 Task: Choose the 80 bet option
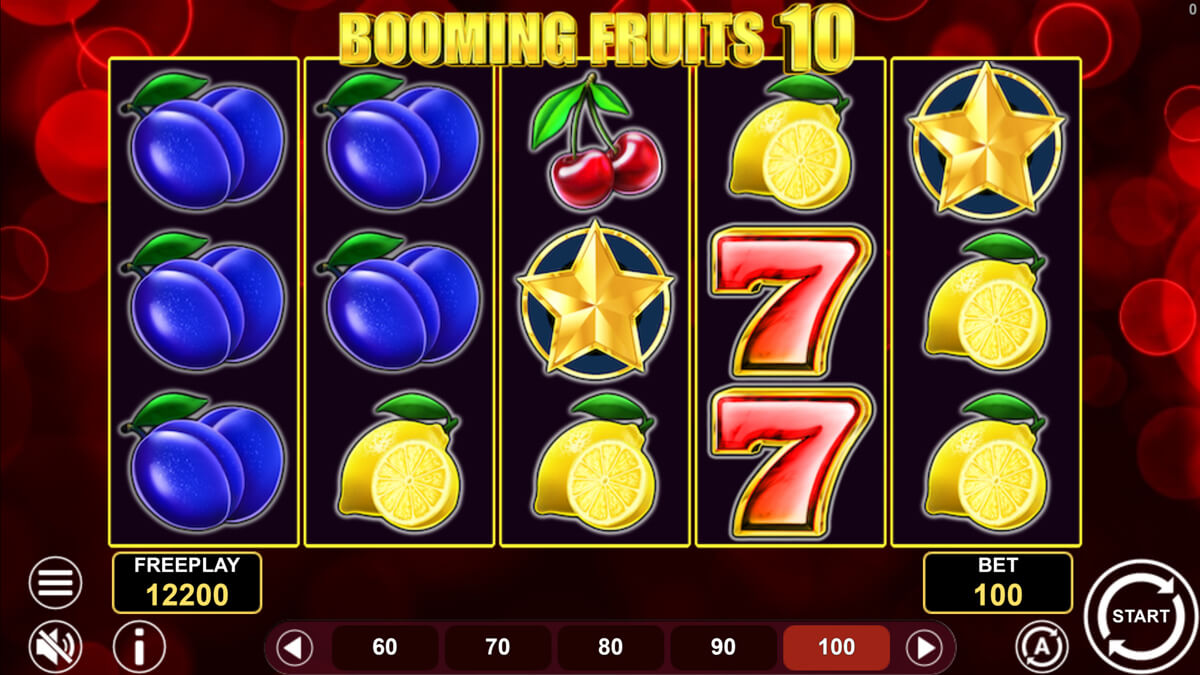click(610, 648)
